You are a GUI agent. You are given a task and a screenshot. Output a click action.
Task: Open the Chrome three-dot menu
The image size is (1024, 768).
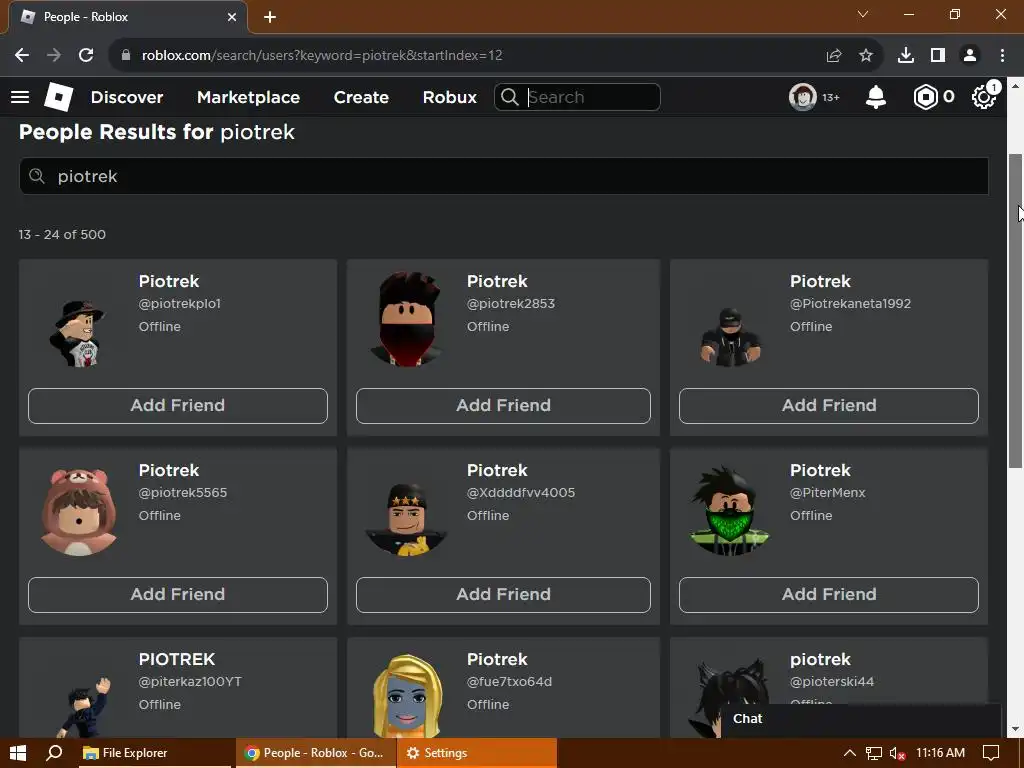click(1002, 56)
